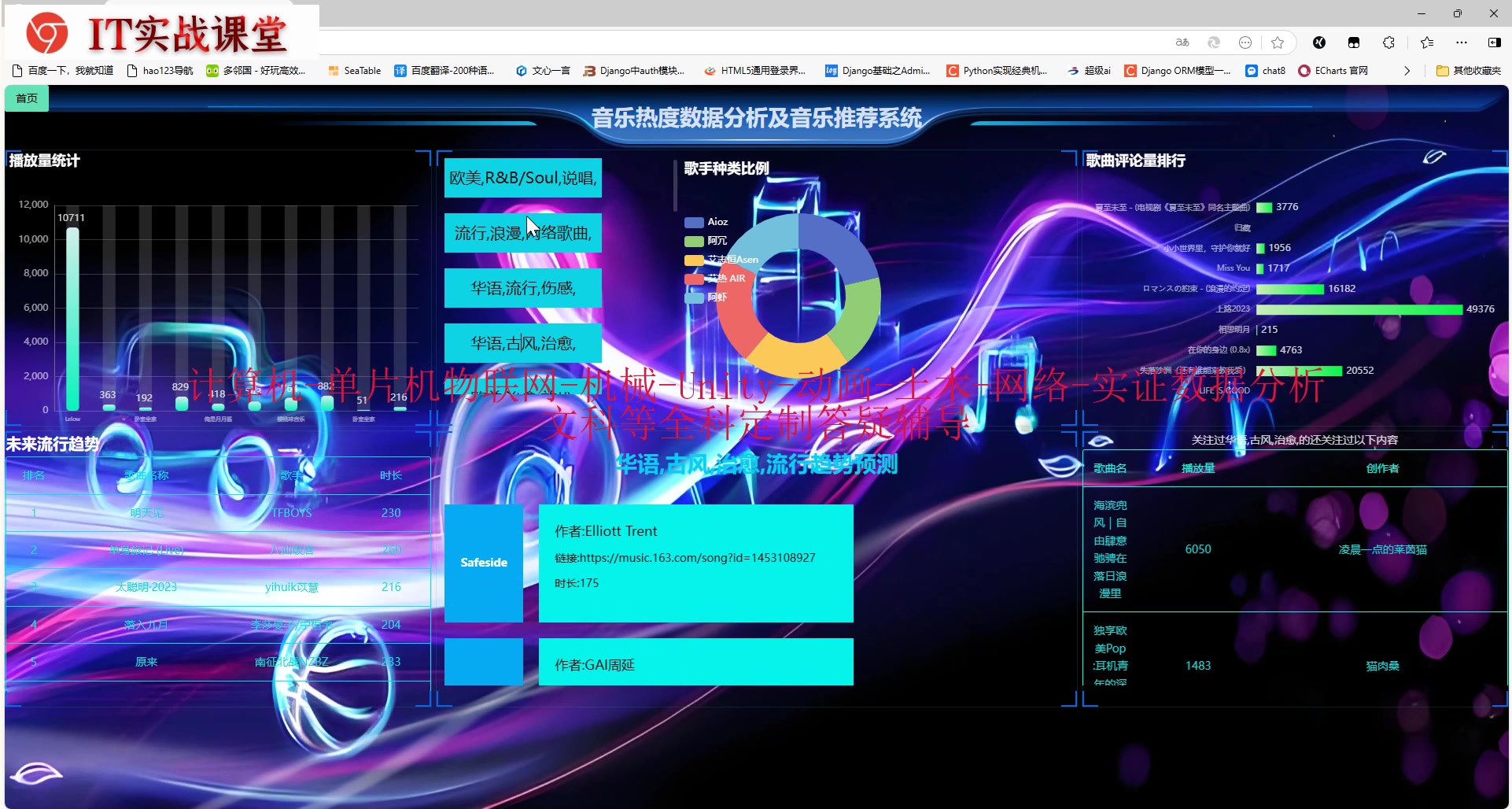Open the Python实现经典机 bookmark
The image size is (1512, 809).
point(998,71)
